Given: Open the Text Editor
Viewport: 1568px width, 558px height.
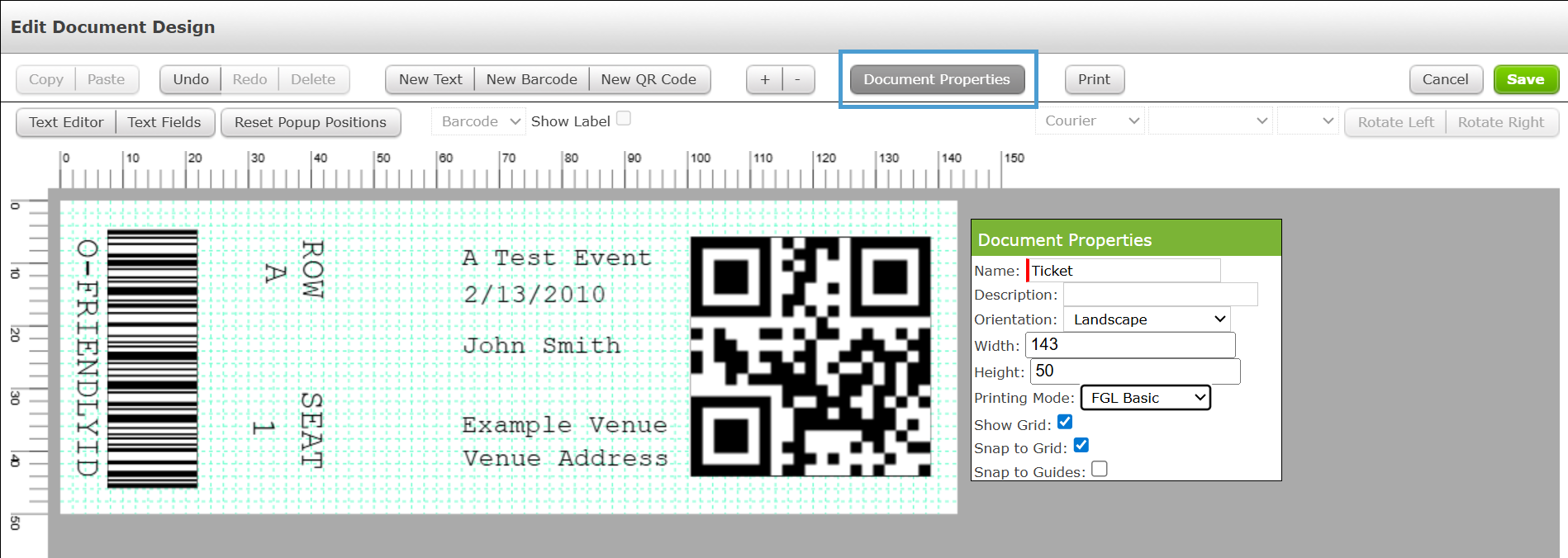Looking at the screenshot, I should (x=66, y=122).
